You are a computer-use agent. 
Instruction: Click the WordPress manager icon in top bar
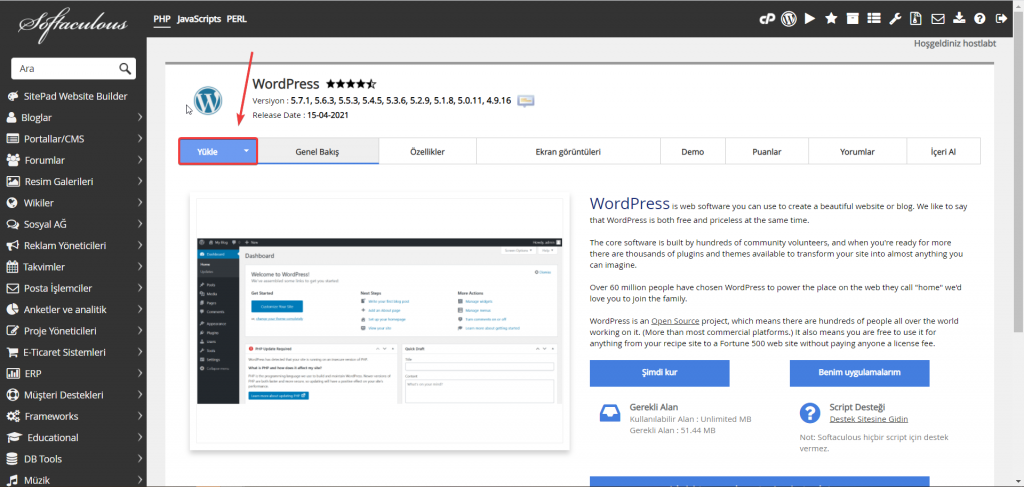(x=789, y=19)
